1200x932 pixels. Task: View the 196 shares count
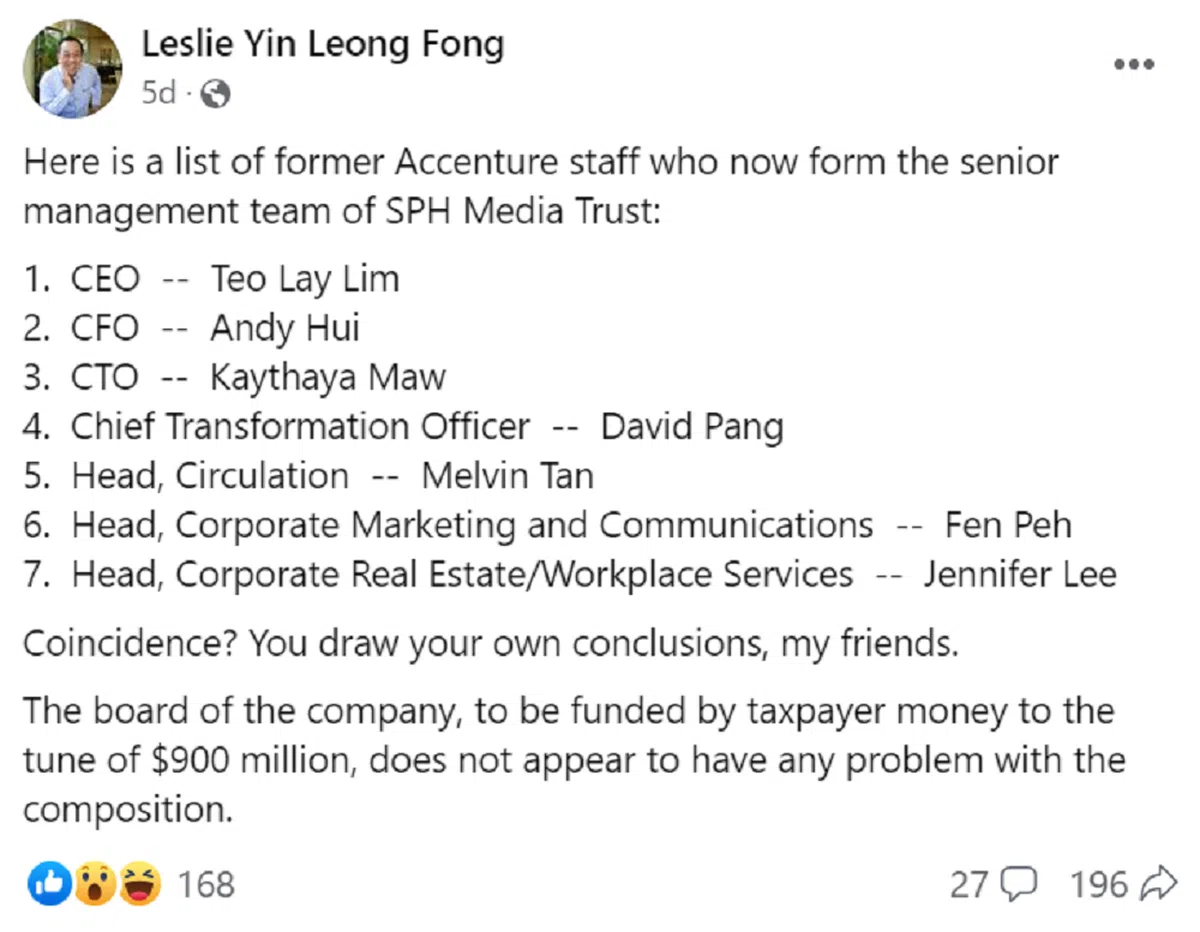click(1098, 884)
